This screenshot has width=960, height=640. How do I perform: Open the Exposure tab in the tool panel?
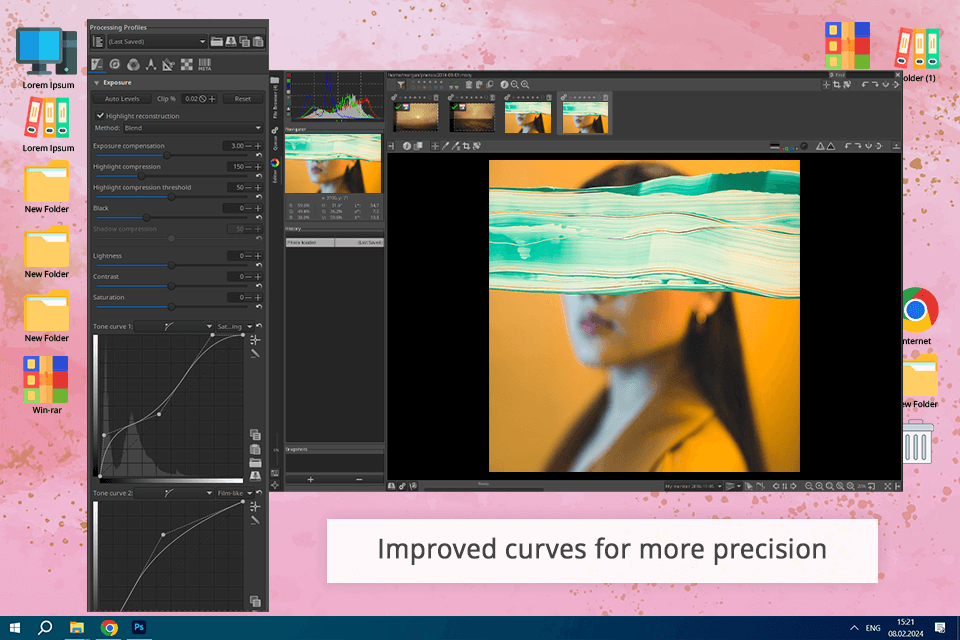[97, 65]
